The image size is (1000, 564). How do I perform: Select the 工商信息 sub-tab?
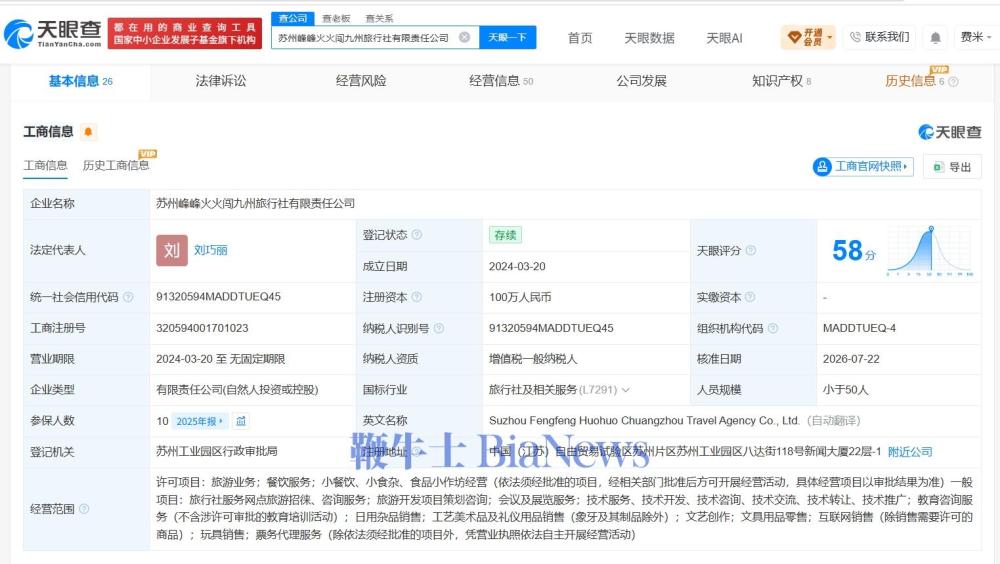[x=45, y=165]
